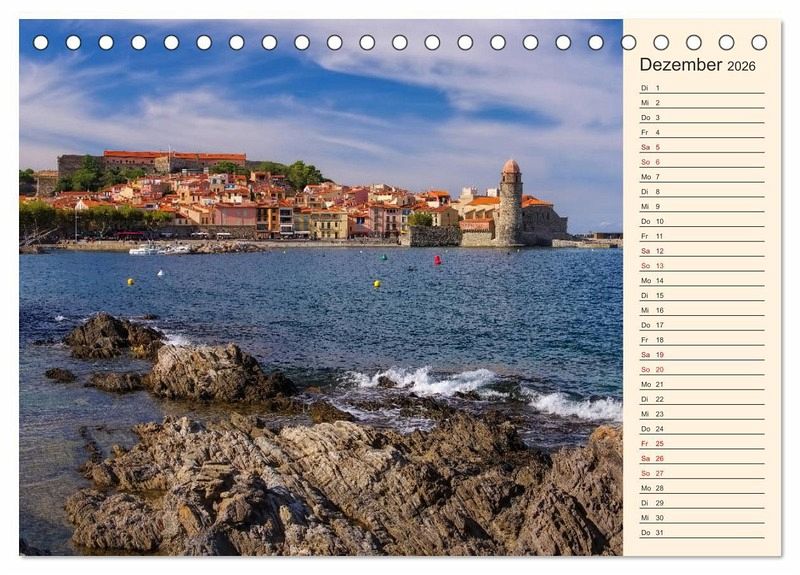Click the Dezember 2026 month heading
800x575 pixels.
697,65
